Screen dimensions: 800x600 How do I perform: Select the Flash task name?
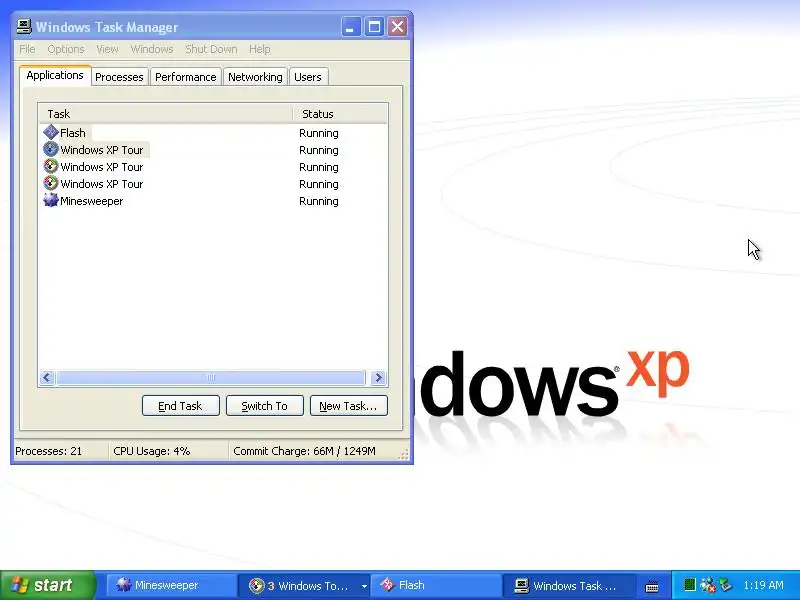73,133
